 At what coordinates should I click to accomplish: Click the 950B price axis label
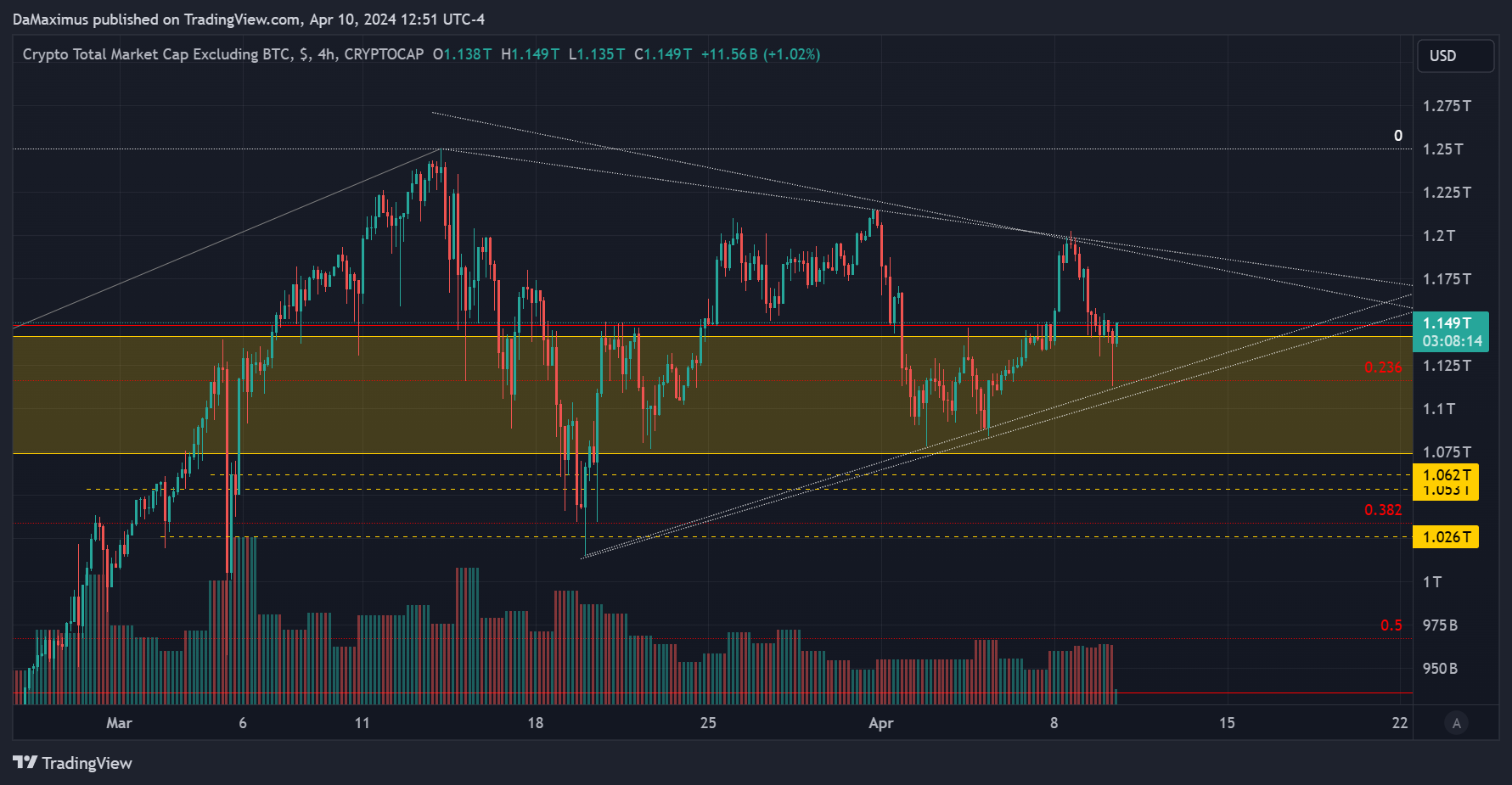point(1441,669)
